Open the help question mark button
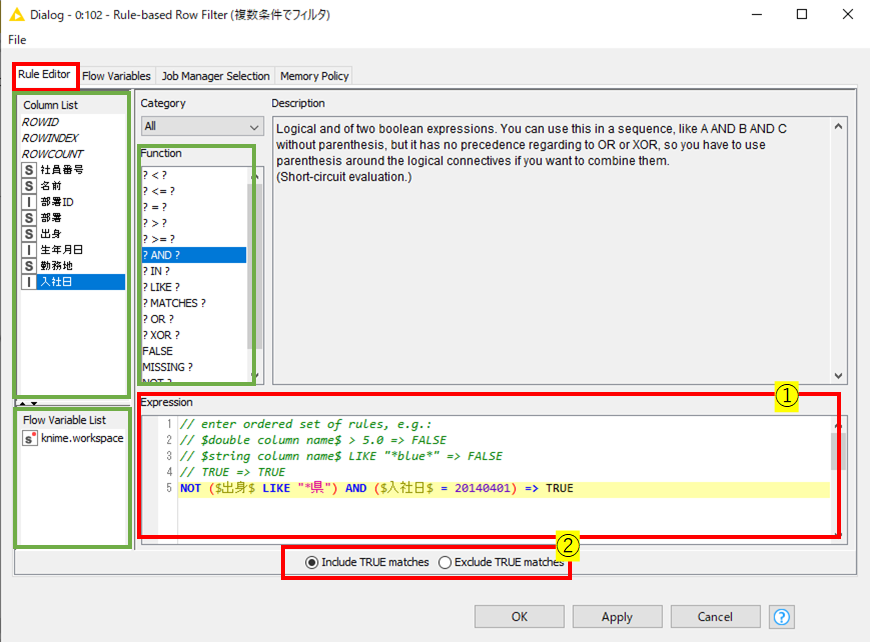 [781, 616]
